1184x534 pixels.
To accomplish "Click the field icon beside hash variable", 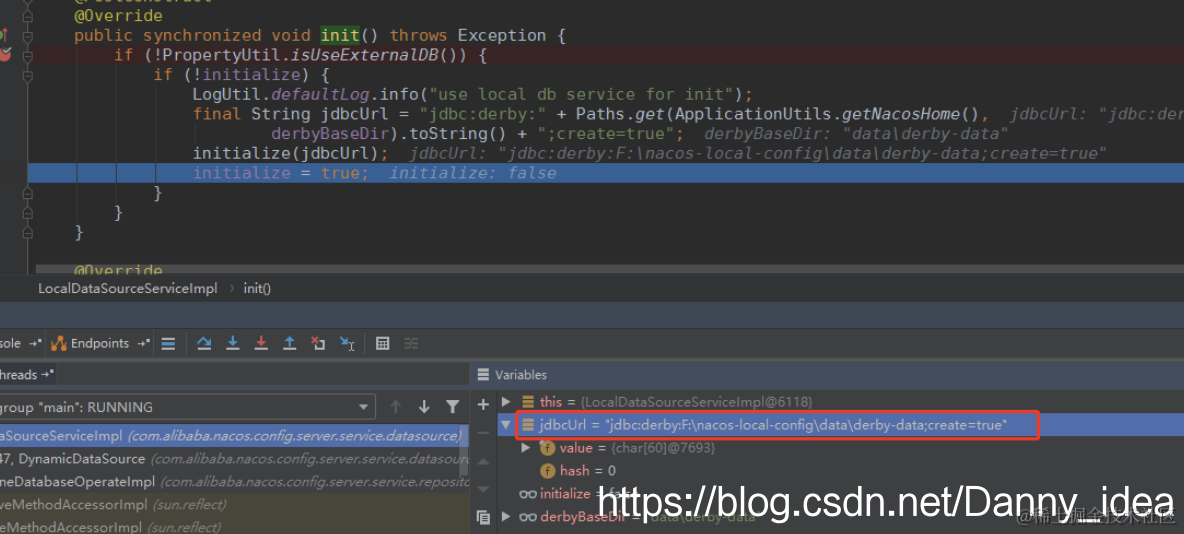I will tap(548, 471).
